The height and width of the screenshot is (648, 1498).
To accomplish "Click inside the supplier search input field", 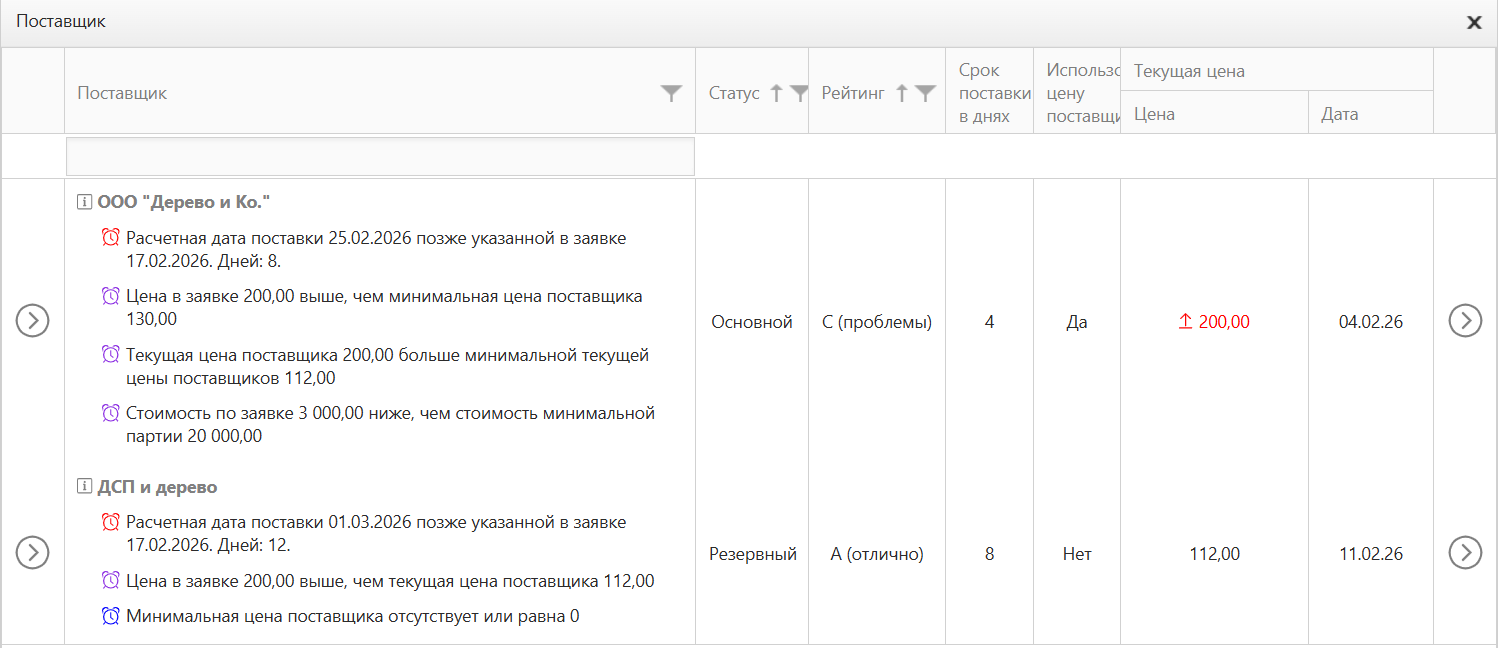I will (379, 156).
